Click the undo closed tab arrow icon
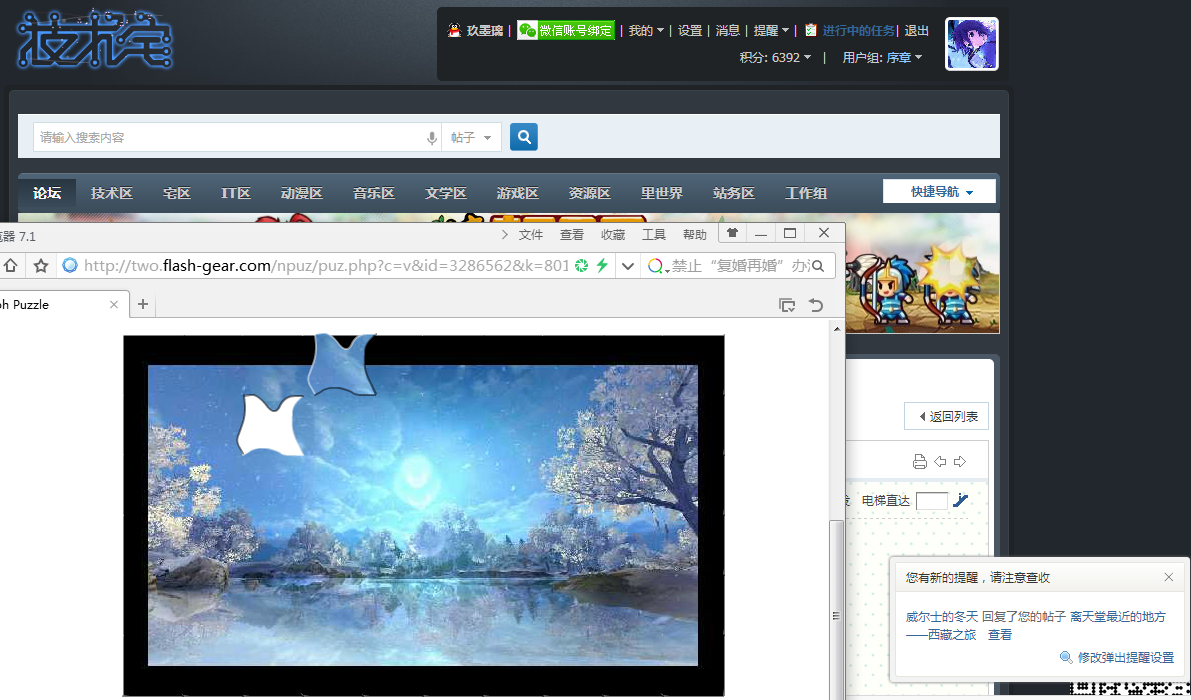The height and width of the screenshot is (700, 1191). pos(816,305)
